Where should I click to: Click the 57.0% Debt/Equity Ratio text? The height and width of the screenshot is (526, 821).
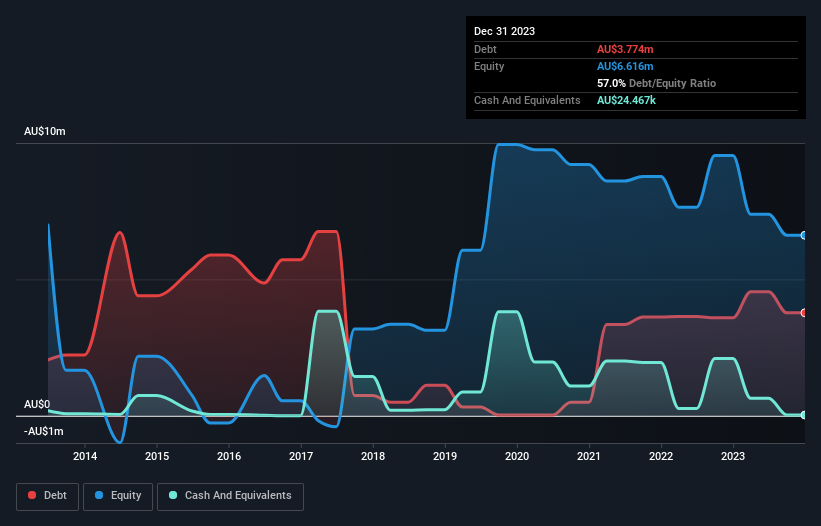click(657, 83)
